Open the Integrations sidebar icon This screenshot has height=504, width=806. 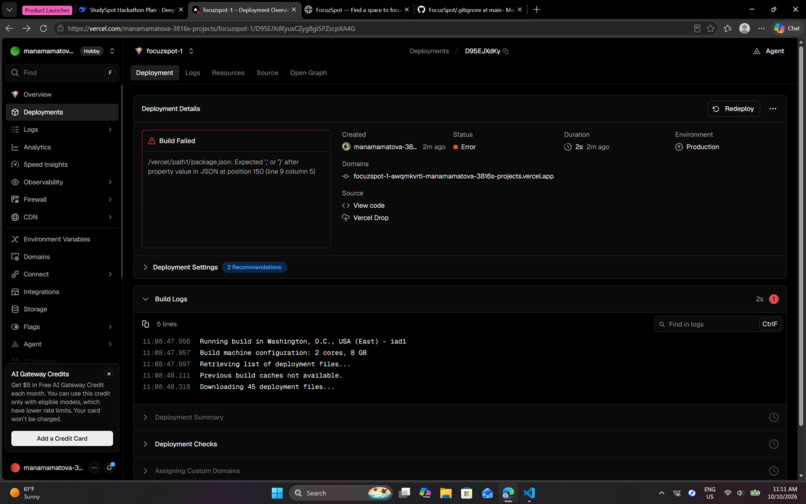tap(15, 292)
